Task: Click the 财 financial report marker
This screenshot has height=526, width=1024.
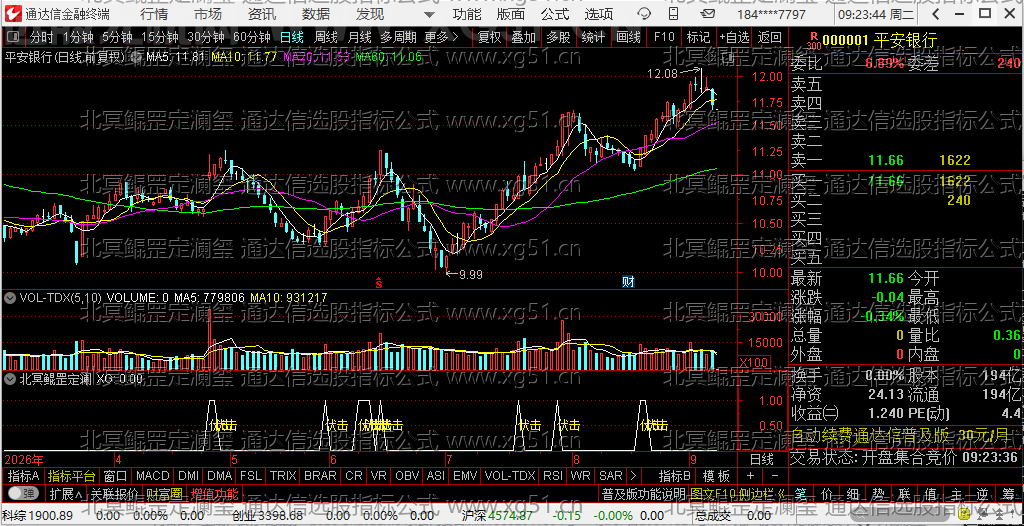Action: click(x=628, y=282)
